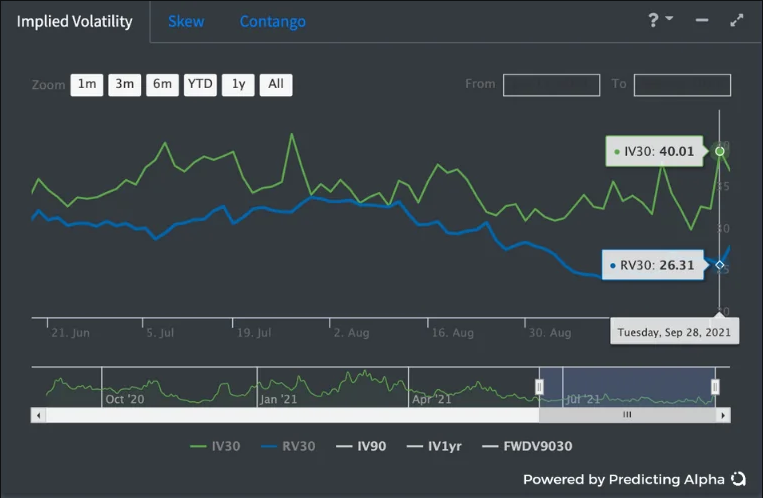
Task: Toggle the FWDV9030 series in legend
Action: [x=527, y=446]
